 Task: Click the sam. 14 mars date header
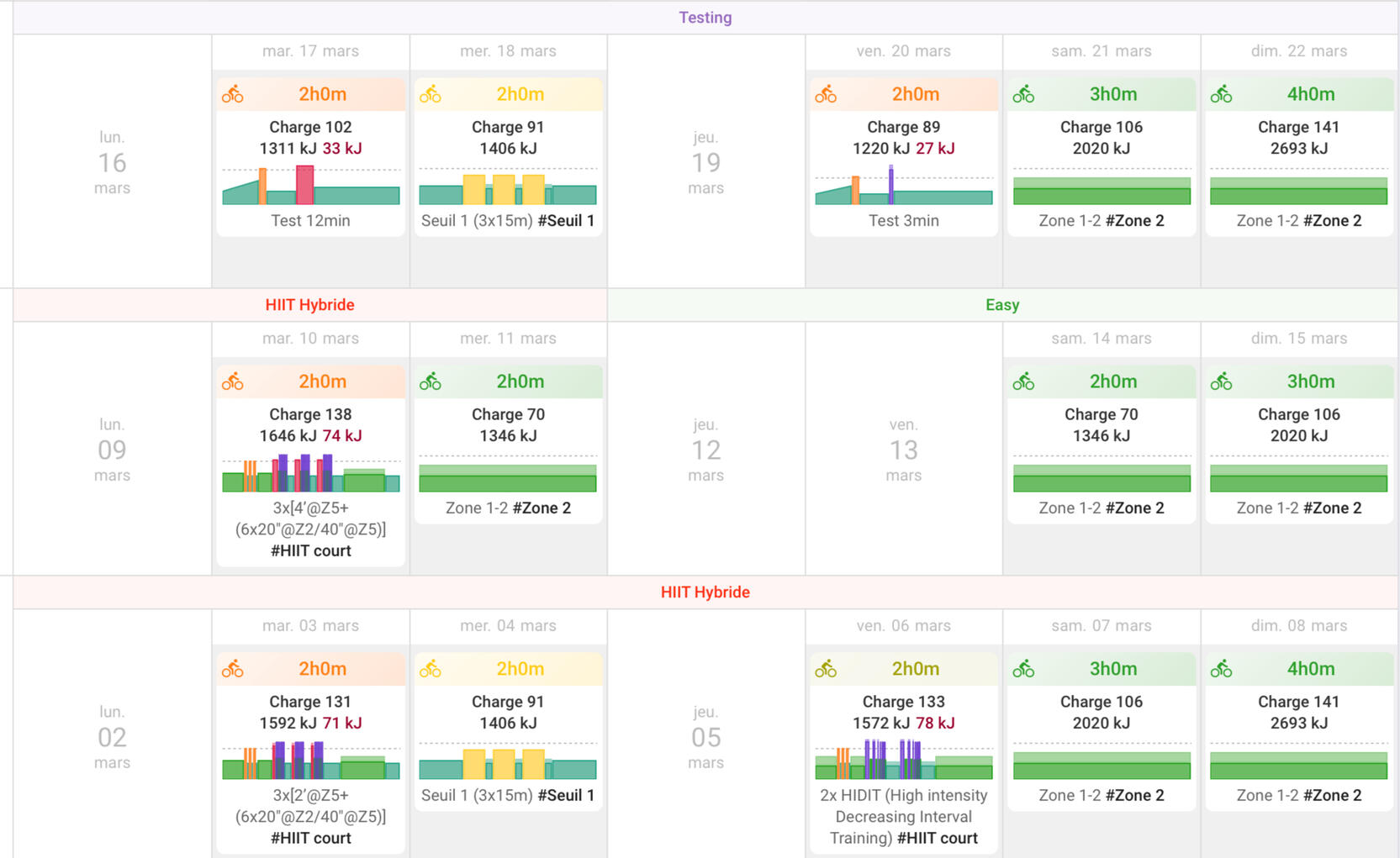point(1102,339)
